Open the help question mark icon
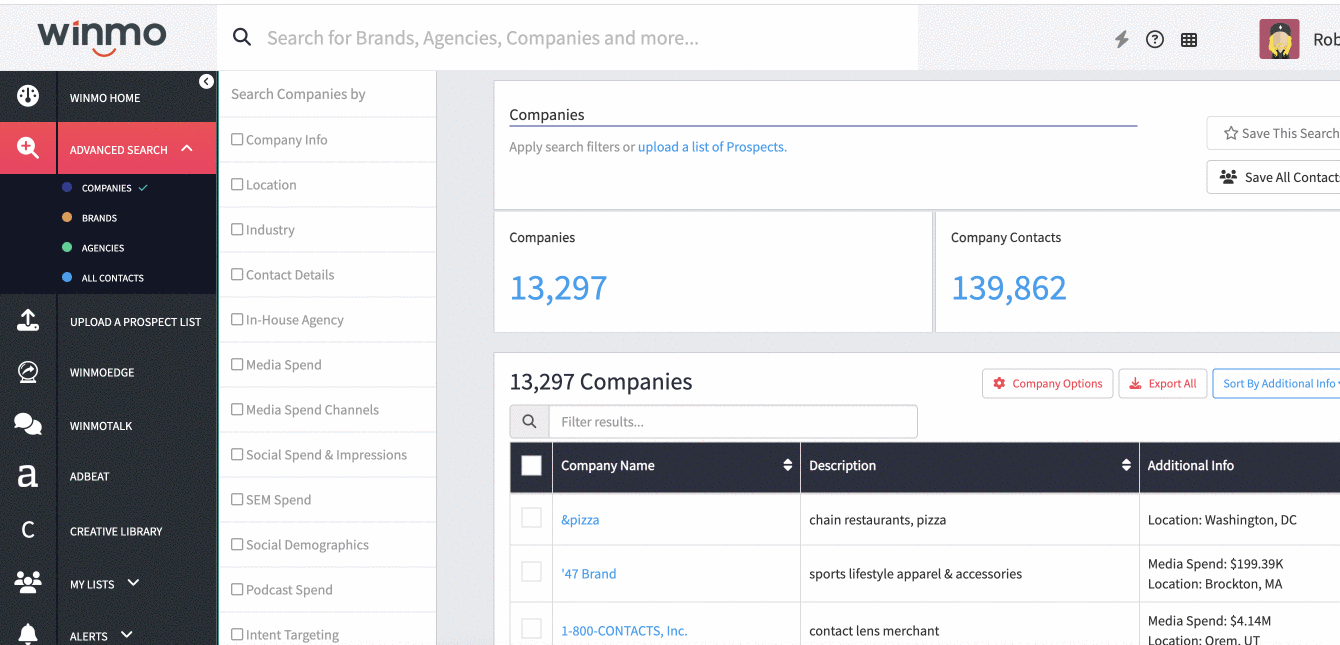 (x=1155, y=39)
